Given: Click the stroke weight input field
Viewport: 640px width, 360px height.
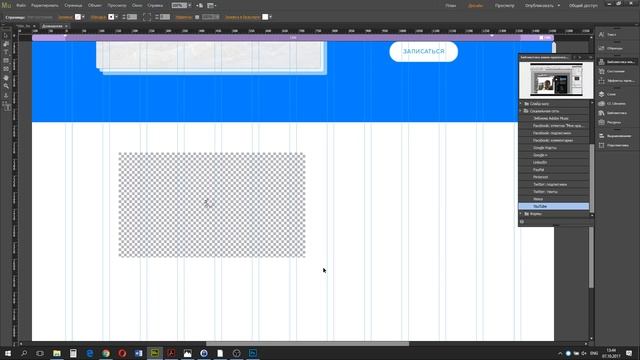Looking at the screenshot, I should (x=132, y=17).
